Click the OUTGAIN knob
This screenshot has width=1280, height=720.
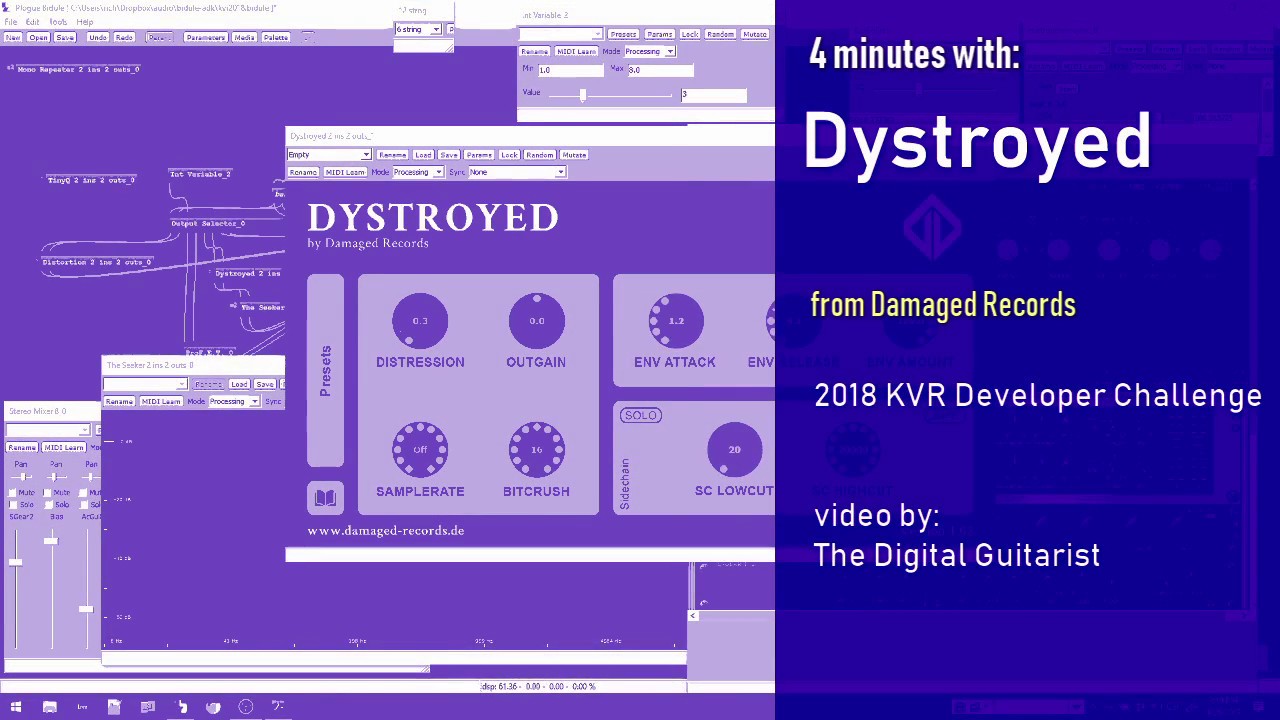pyautogui.click(x=537, y=321)
